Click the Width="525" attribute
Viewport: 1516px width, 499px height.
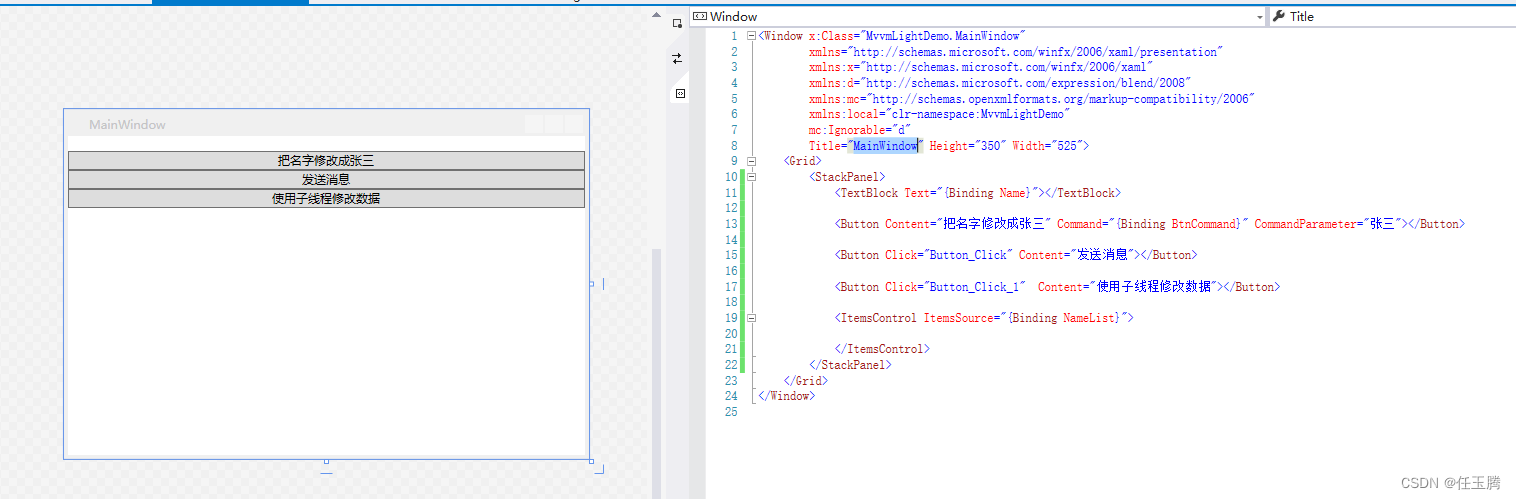pos(1047,146)
